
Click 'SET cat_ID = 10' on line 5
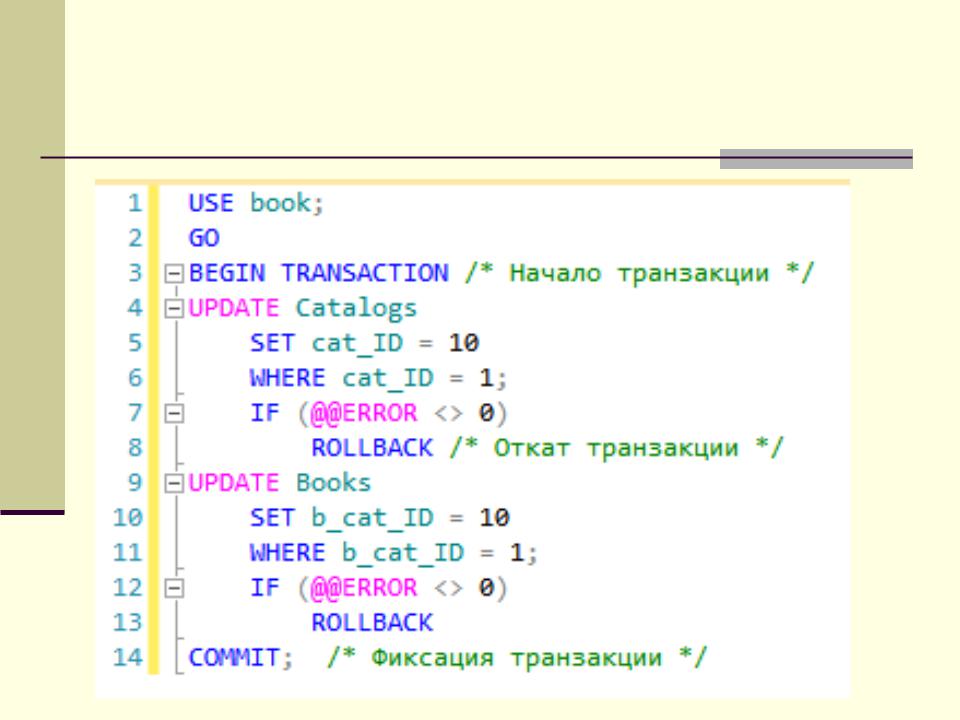[x=364, y=344]
